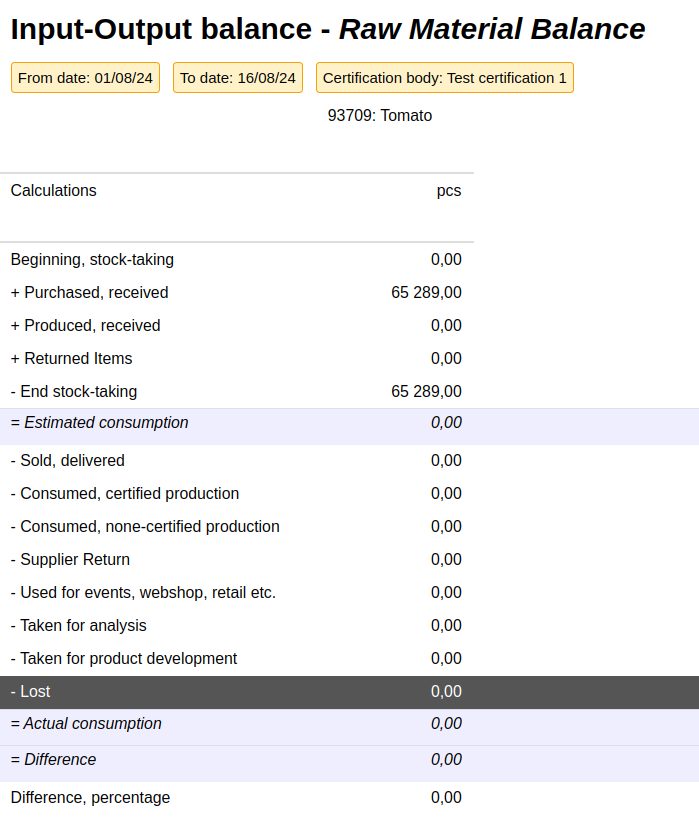
Task: Click the Supplier Return row label
Action: (70, 560)
